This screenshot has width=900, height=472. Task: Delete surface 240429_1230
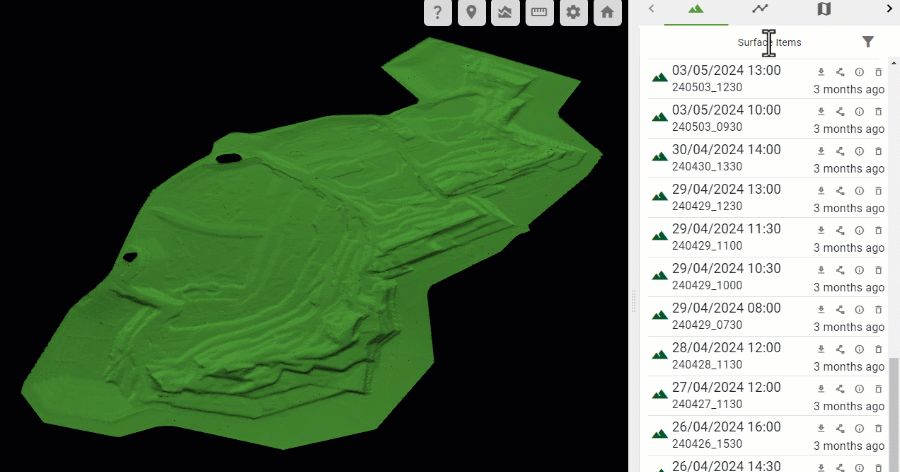(878, 191)
